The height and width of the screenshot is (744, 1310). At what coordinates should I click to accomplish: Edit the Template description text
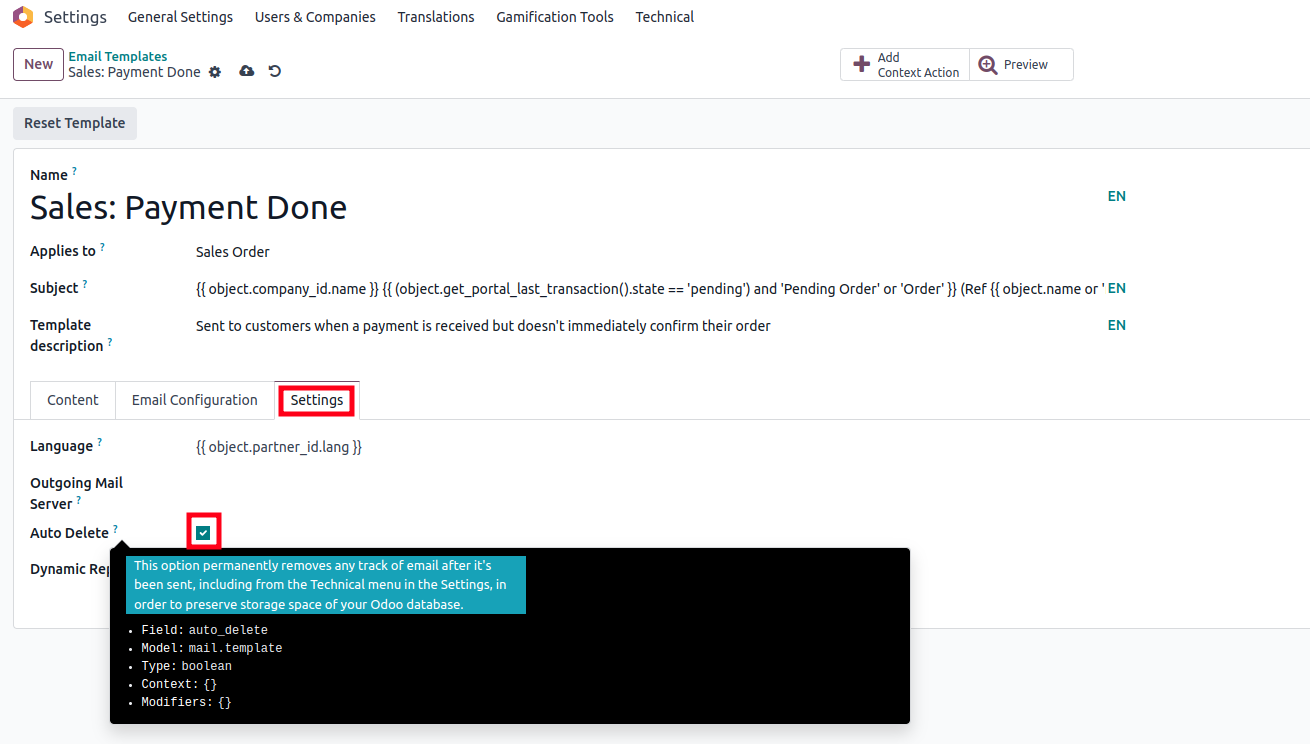[x=650, y=326]
